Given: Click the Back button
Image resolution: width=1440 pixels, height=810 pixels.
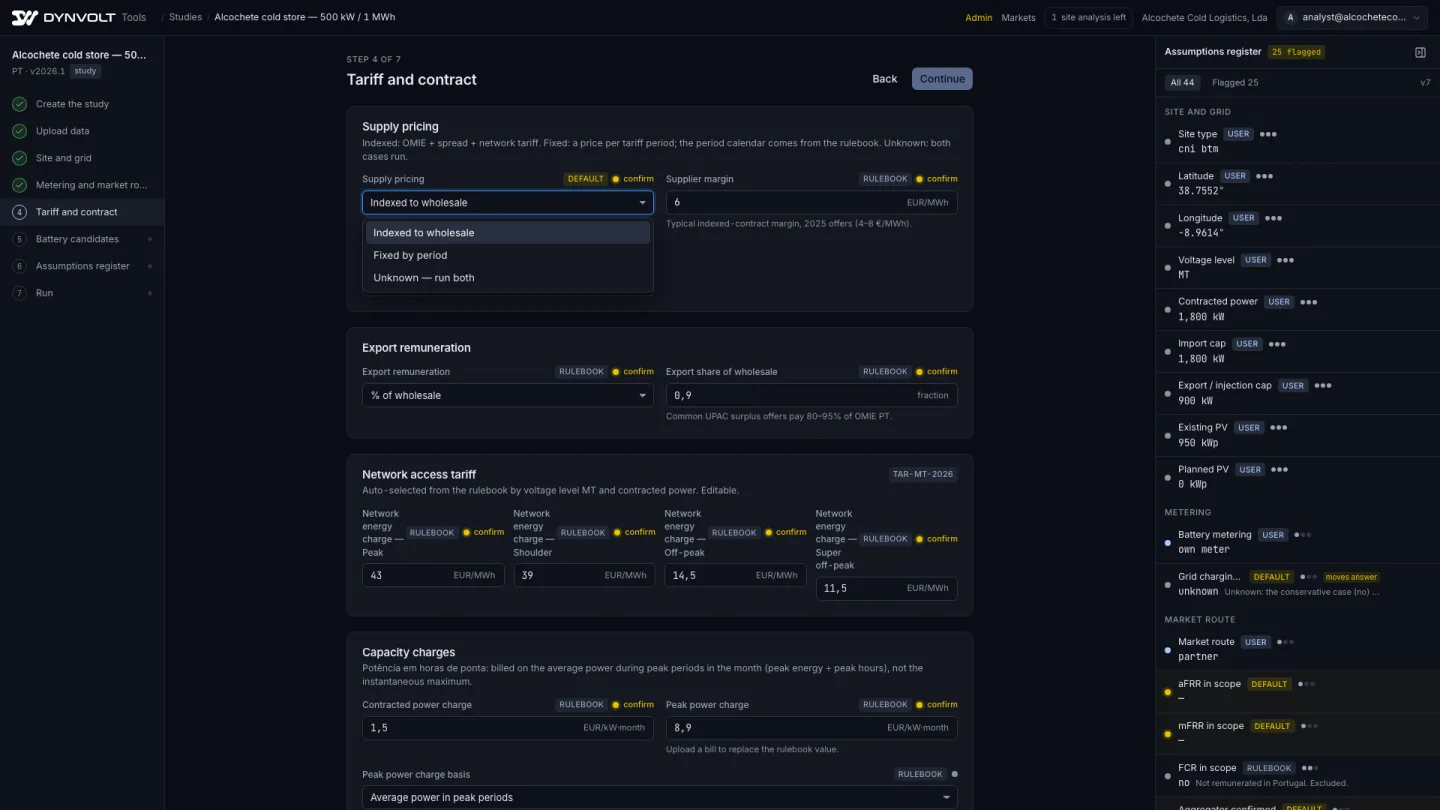Looking at the screenshot, I should click(885, 79).
